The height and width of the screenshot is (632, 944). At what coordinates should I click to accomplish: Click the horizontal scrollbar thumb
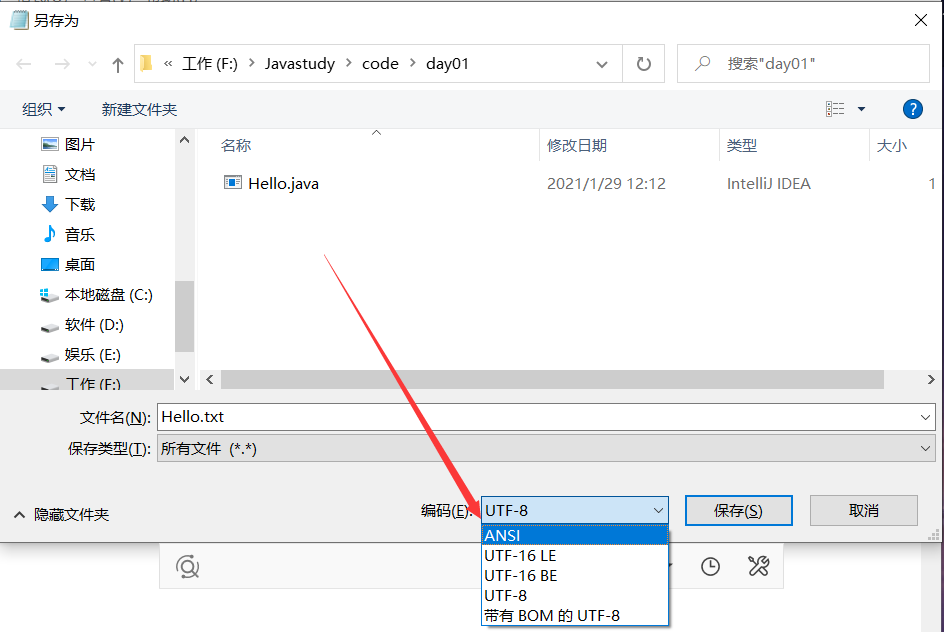click(x=552, y=380)
